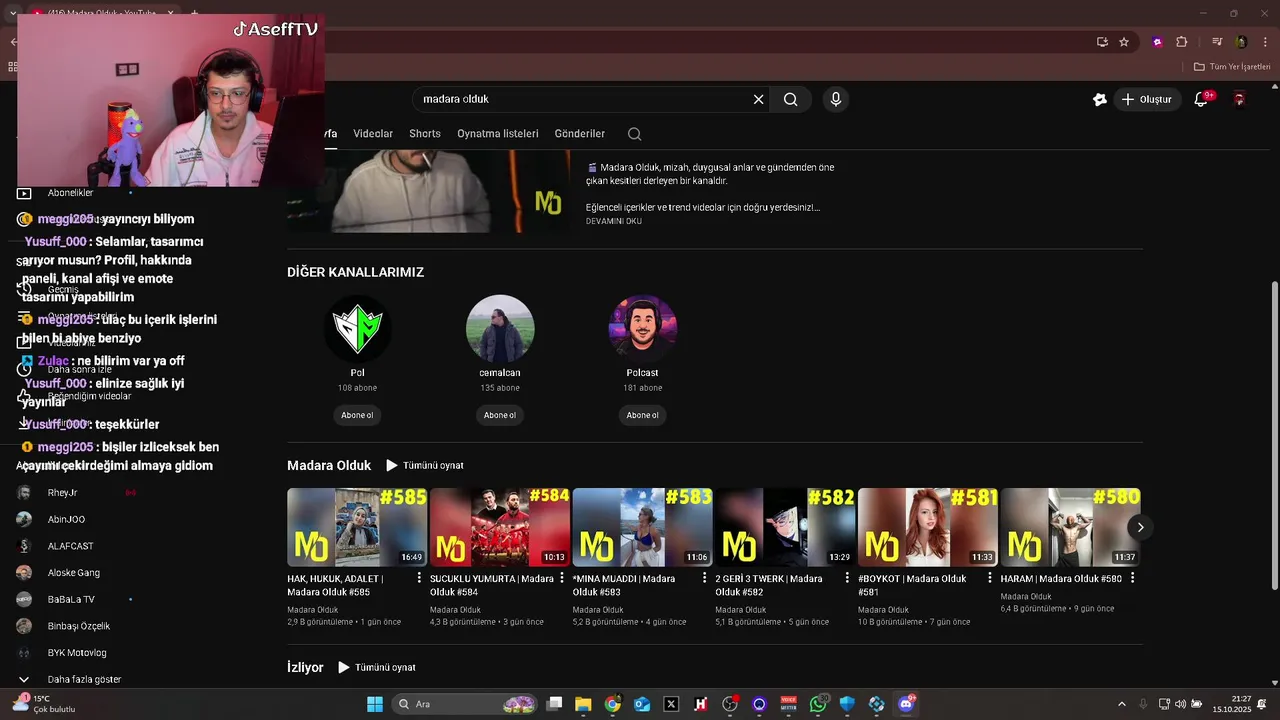Open the cemalcan channel avatar

tap(500, 329)
